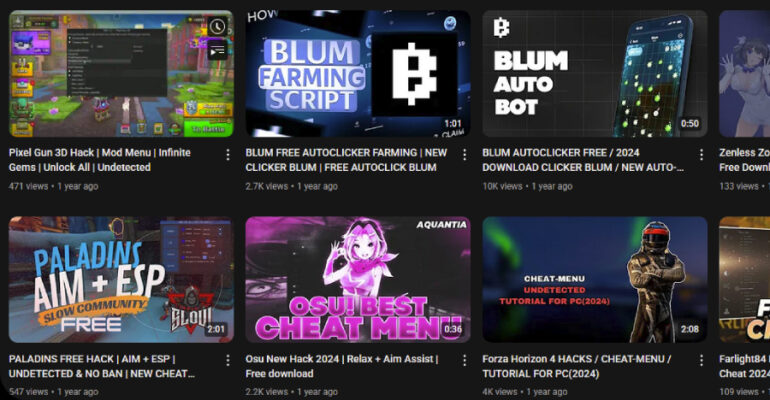This screenshot has height=400, width=770.
Task: Open the Blum Farming Script video thumbnail
Action: pos(358,74)
